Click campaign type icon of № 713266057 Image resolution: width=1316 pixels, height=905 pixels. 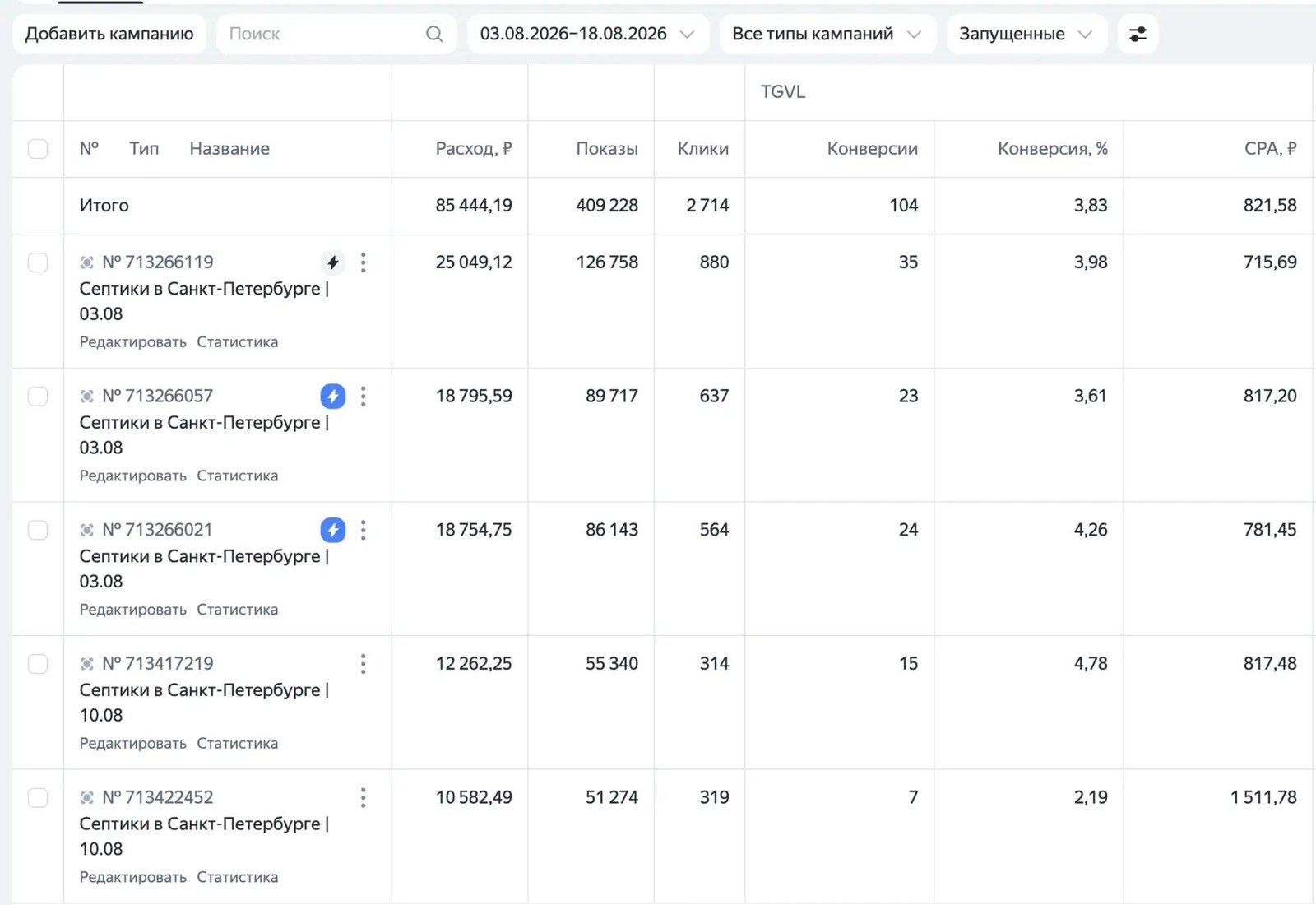click(x=86, y=397)
